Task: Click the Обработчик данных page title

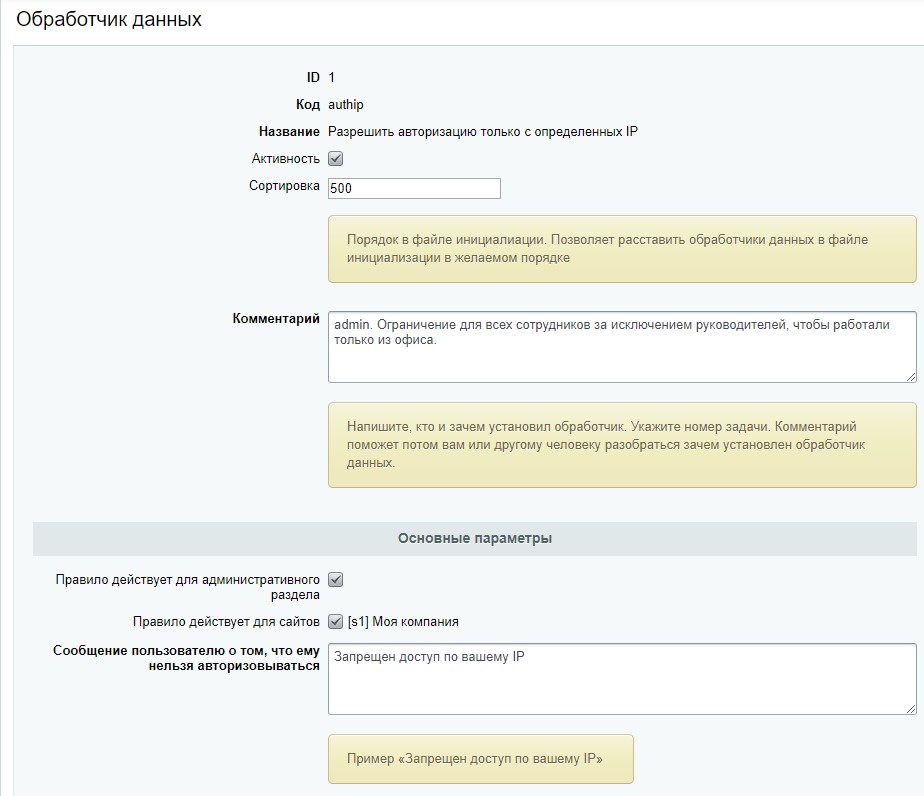Action: [x=109, y=19]
